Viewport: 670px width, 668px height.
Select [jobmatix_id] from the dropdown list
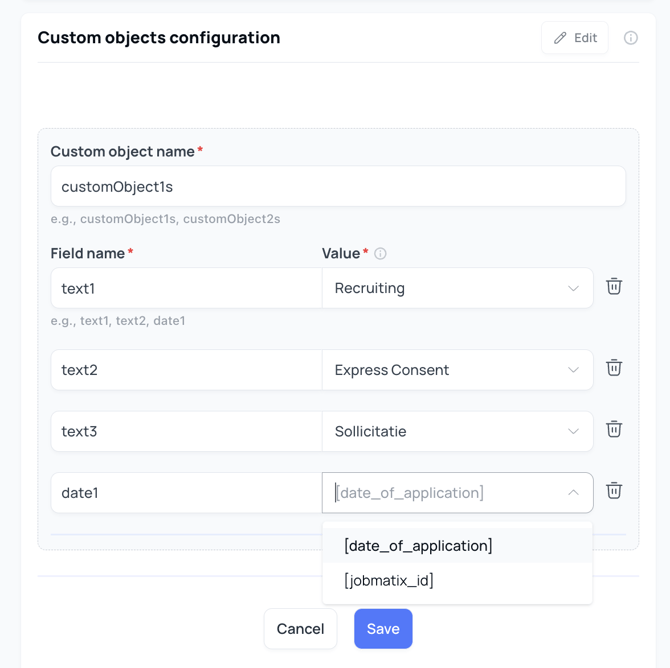pos(389,580)
